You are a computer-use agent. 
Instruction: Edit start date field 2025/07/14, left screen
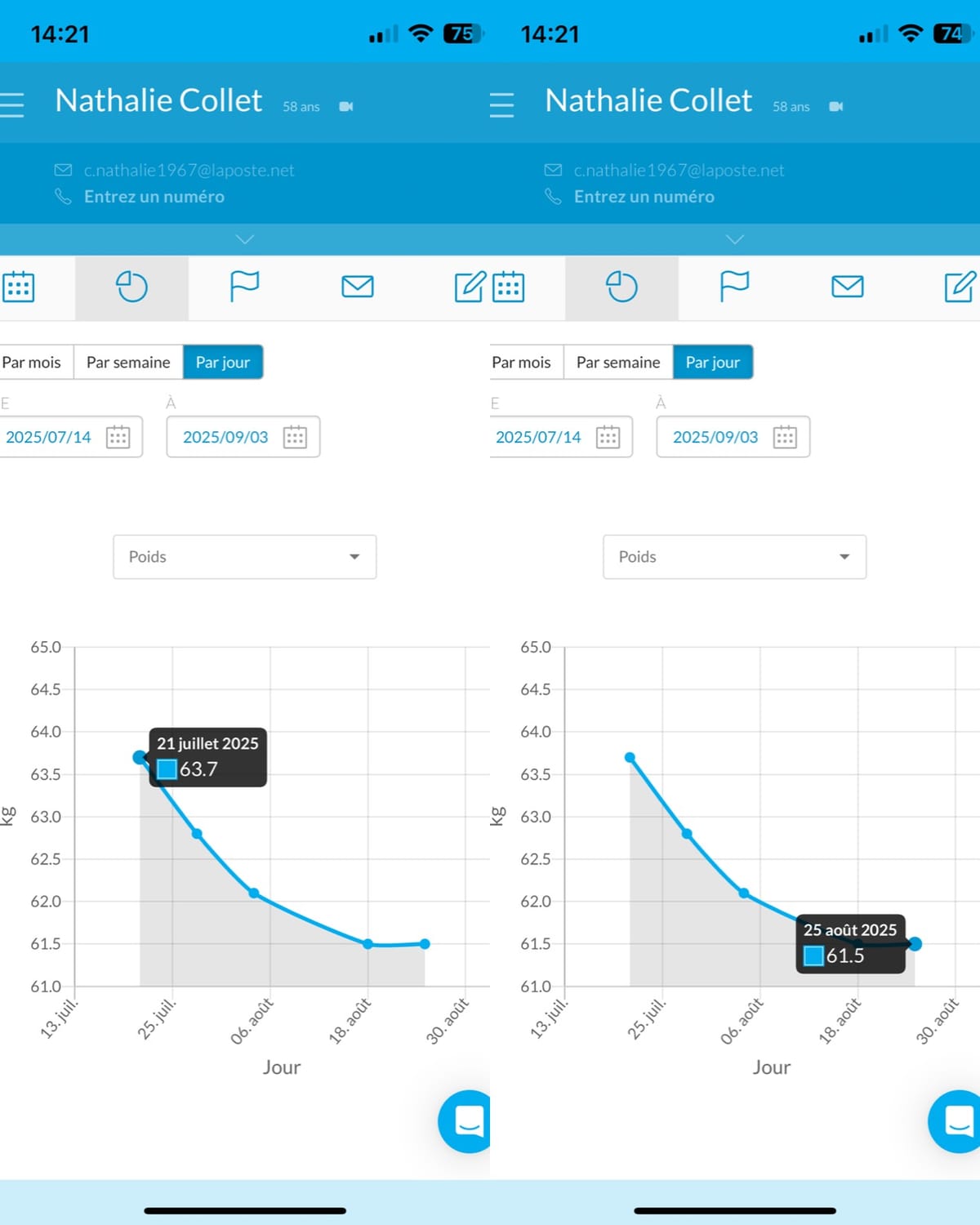coord(70,437)
